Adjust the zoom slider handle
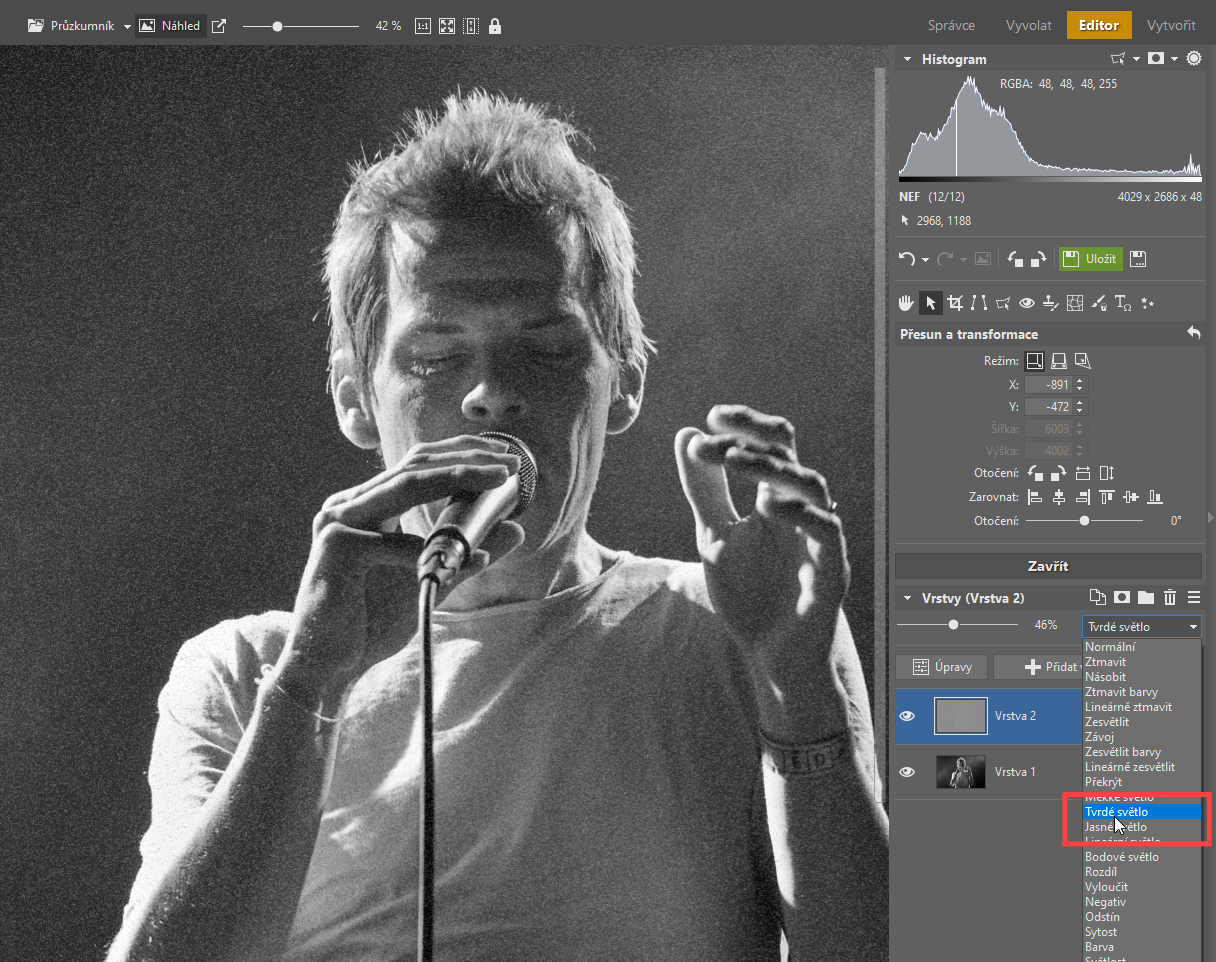Screen dimensions: 1216x962 [277, 26]
